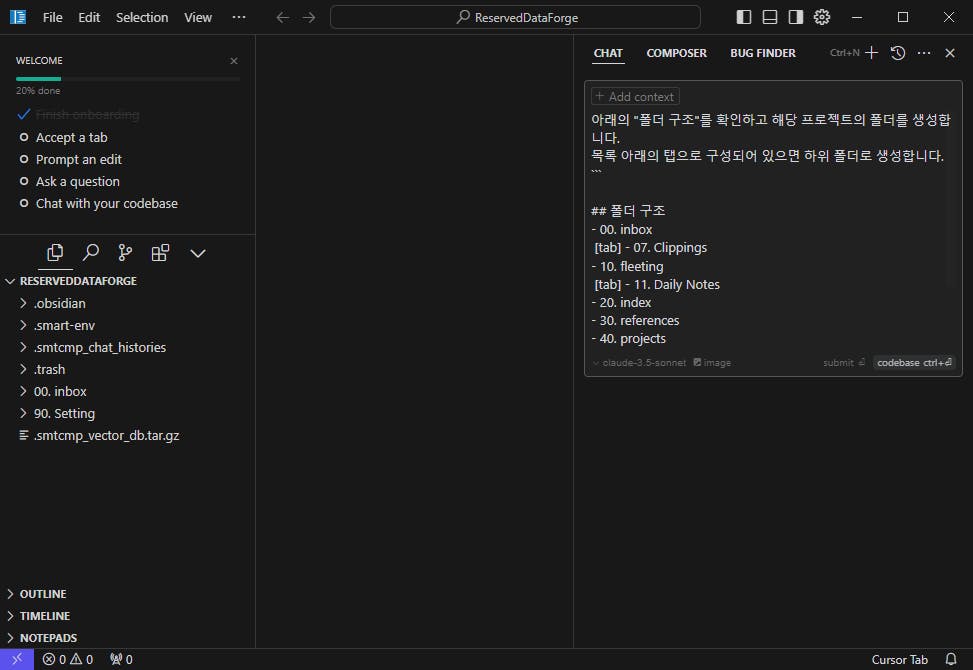The image size is (973, 670).
Task: Show additional views chevron in sidebar
Action: [198, 253]
